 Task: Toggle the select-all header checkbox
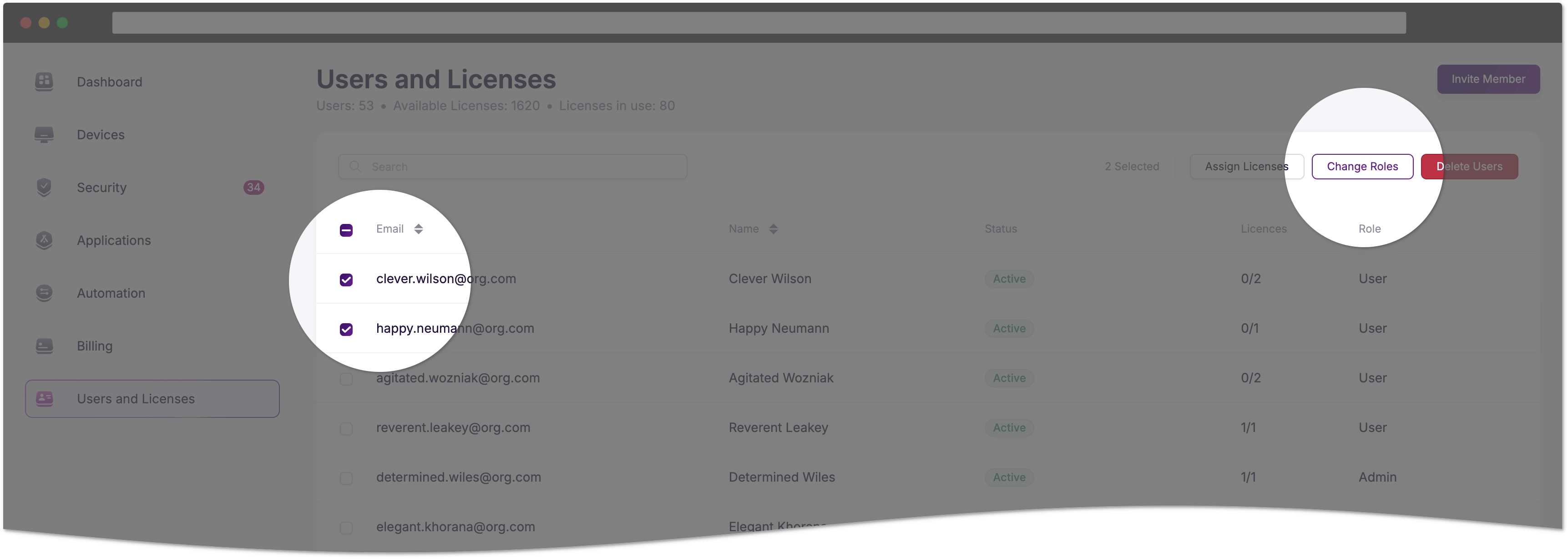(x=346, y=230)
